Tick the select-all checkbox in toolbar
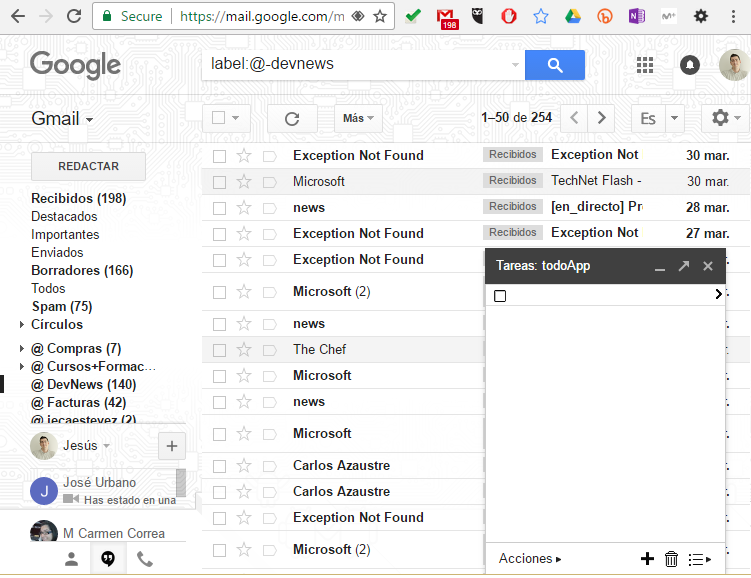 pyautogui.click(x=218, y=117)
